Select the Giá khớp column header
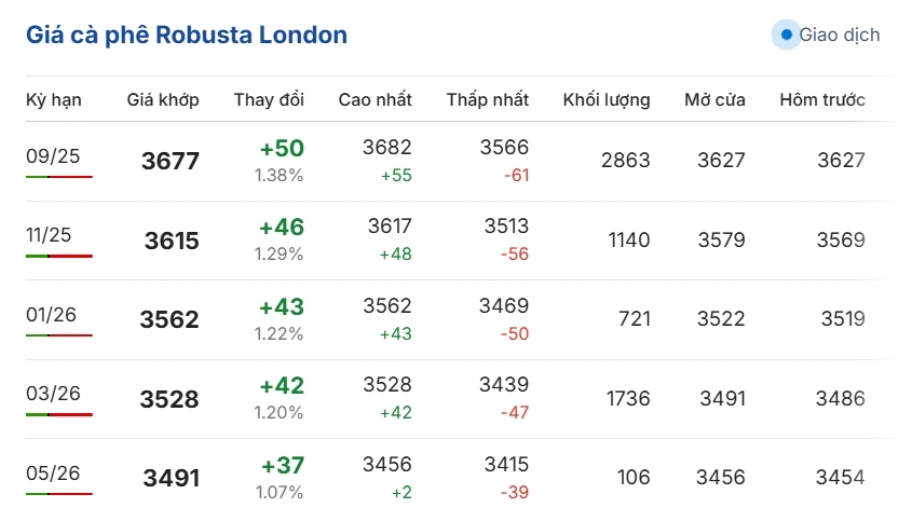This screenshot has height=517, width=923. tap(163, 100)
